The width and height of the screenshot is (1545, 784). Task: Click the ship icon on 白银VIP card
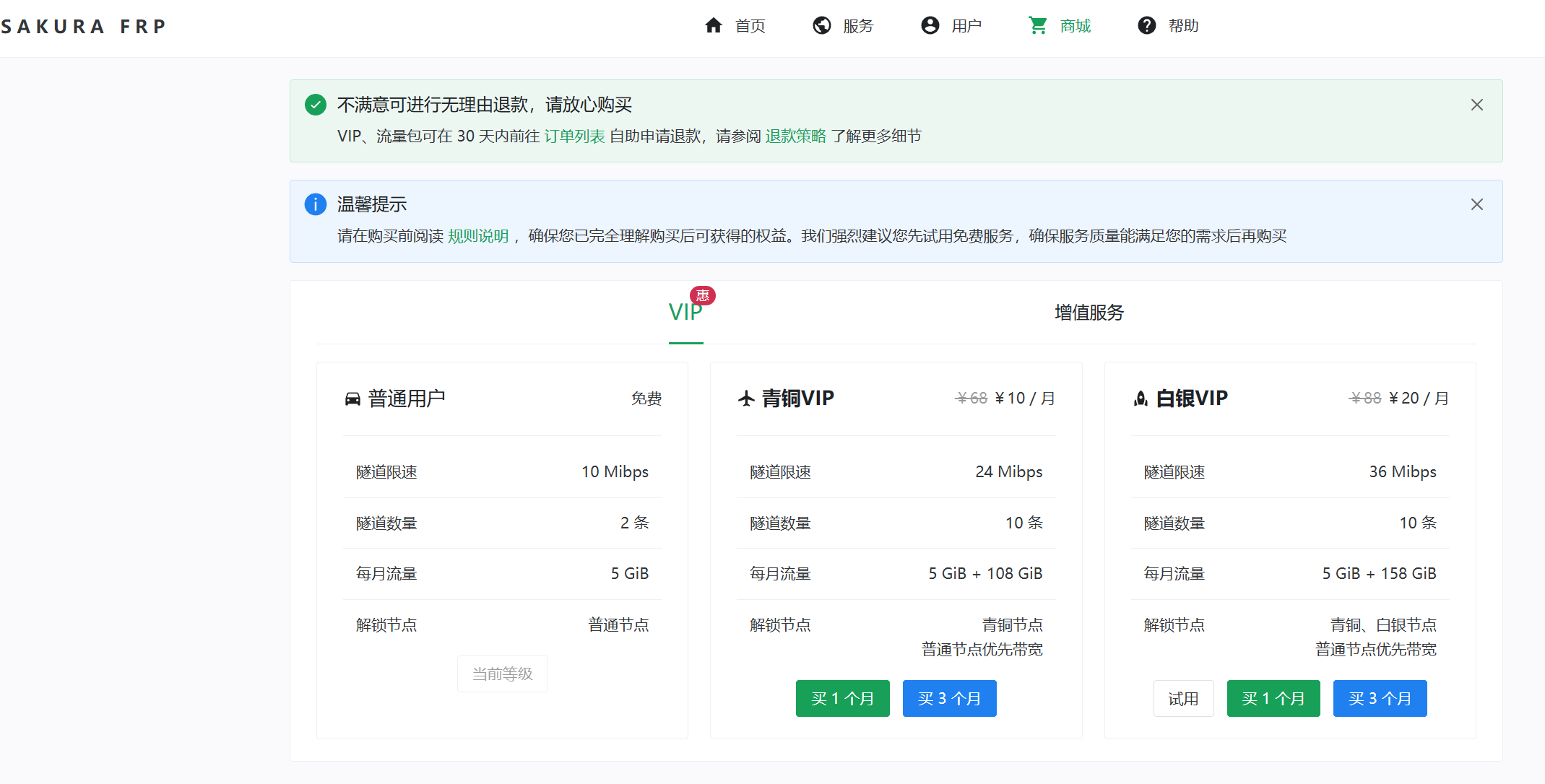point(1140,398)
